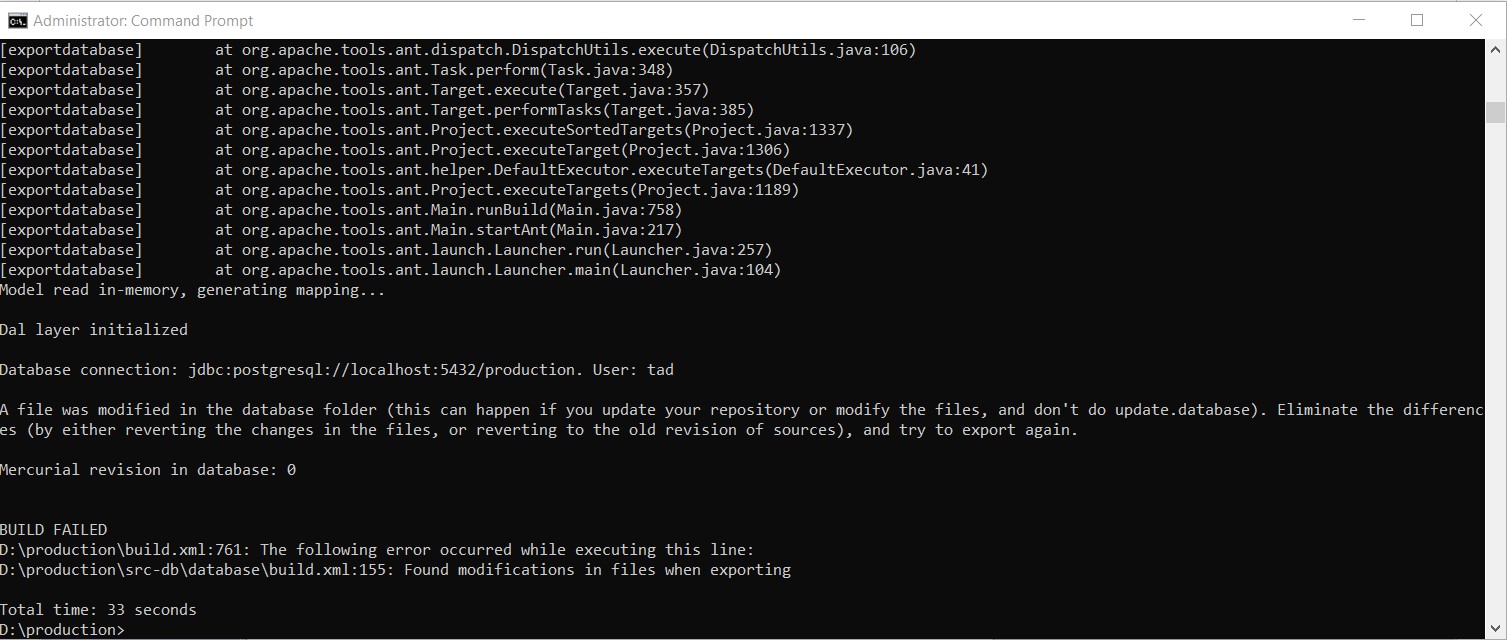The height and width of the screenshot is (640, 1507).
Task: Click the DispatchUtils.execute stack trace line
Action: 565,50
